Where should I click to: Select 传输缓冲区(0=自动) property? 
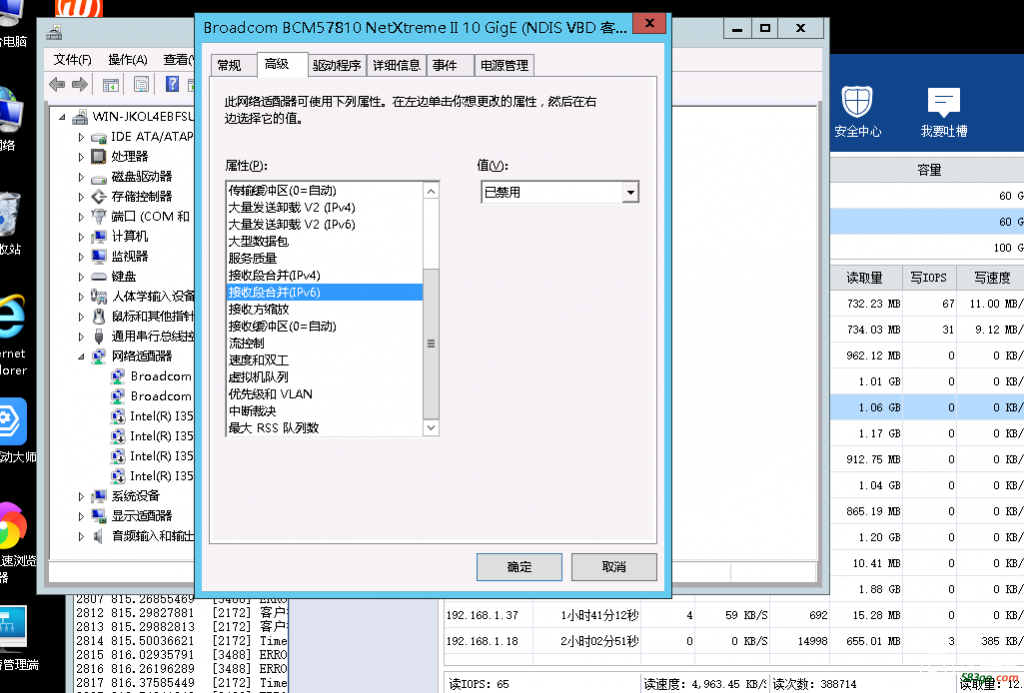(325, 190)
